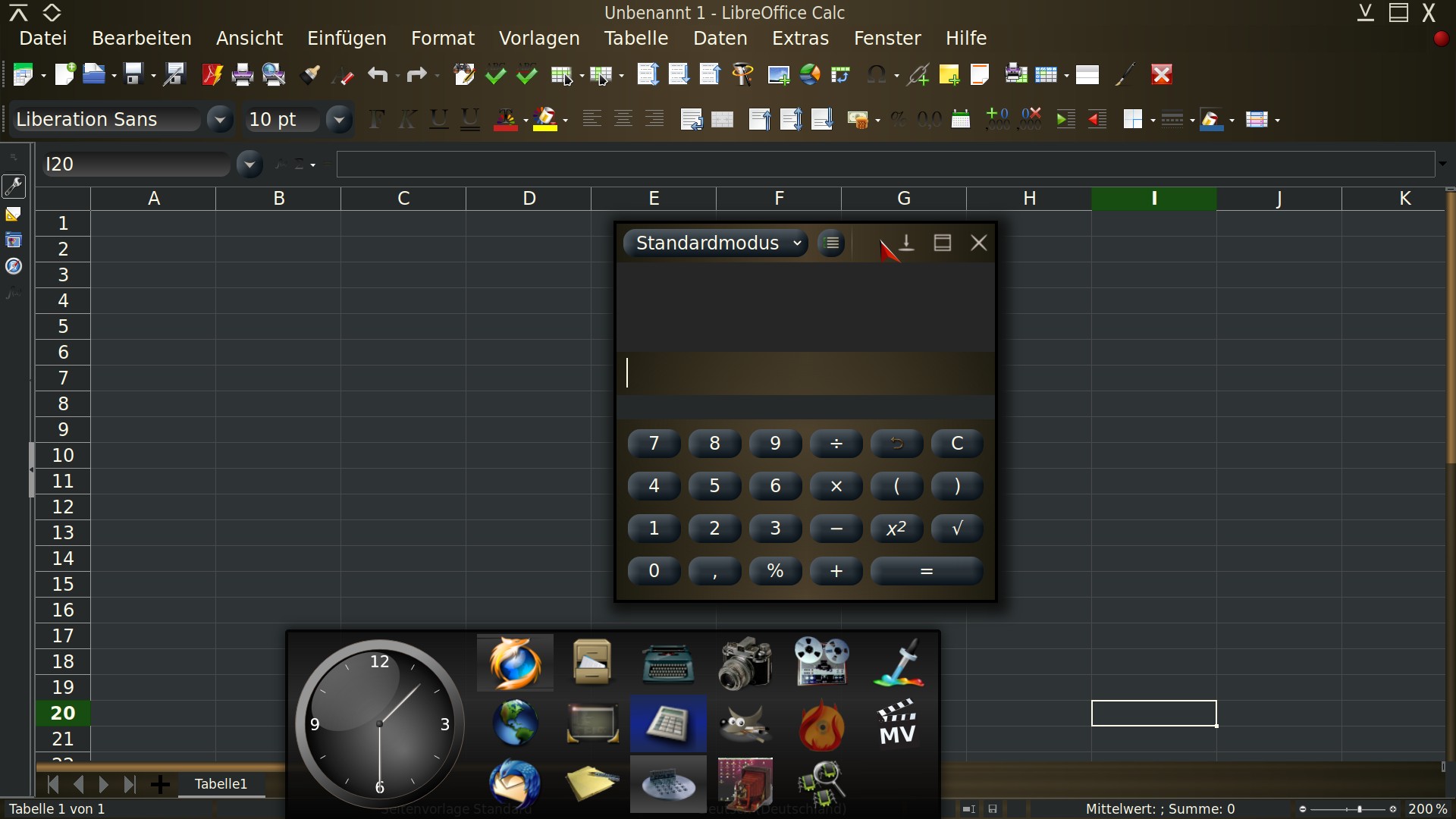Open the Einfügen menu
This screenshot has height=819, width=1456.
coord(347,38)
